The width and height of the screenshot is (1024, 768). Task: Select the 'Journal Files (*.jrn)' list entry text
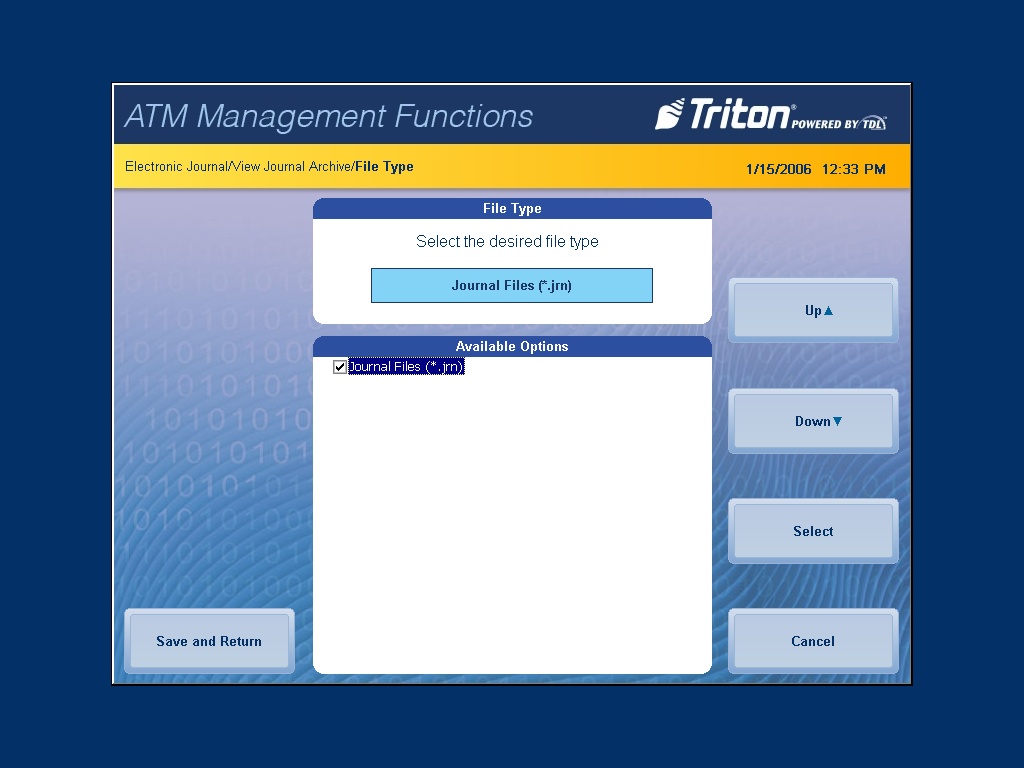click(x=406, y=367)
